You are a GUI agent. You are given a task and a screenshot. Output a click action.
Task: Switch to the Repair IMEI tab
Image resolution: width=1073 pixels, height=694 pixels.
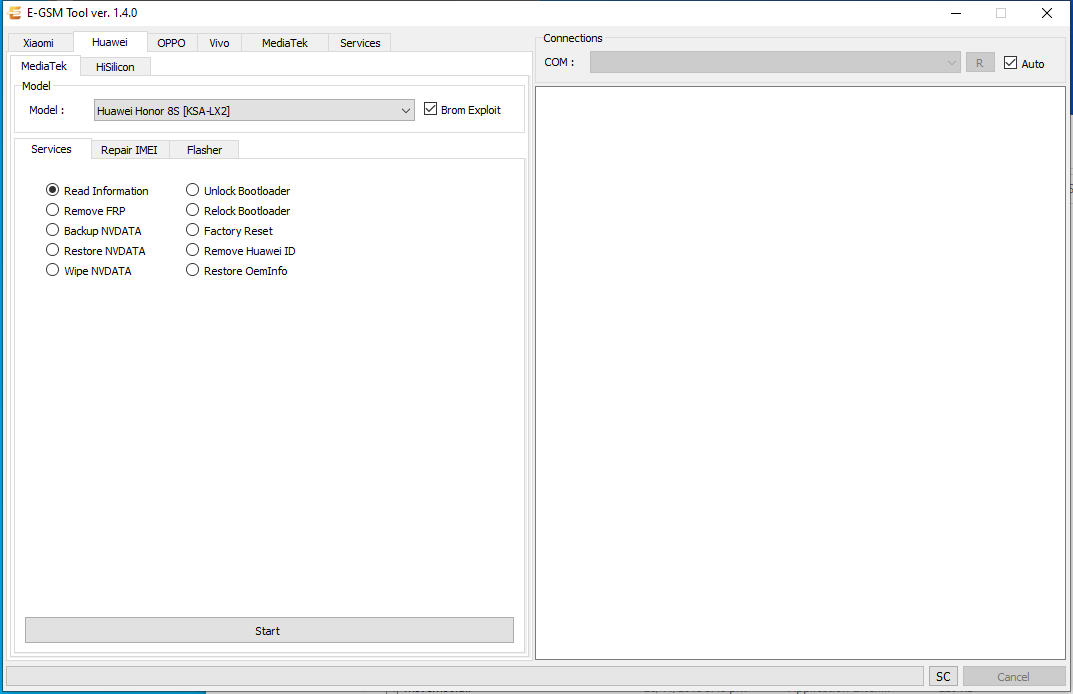point(129,149)
